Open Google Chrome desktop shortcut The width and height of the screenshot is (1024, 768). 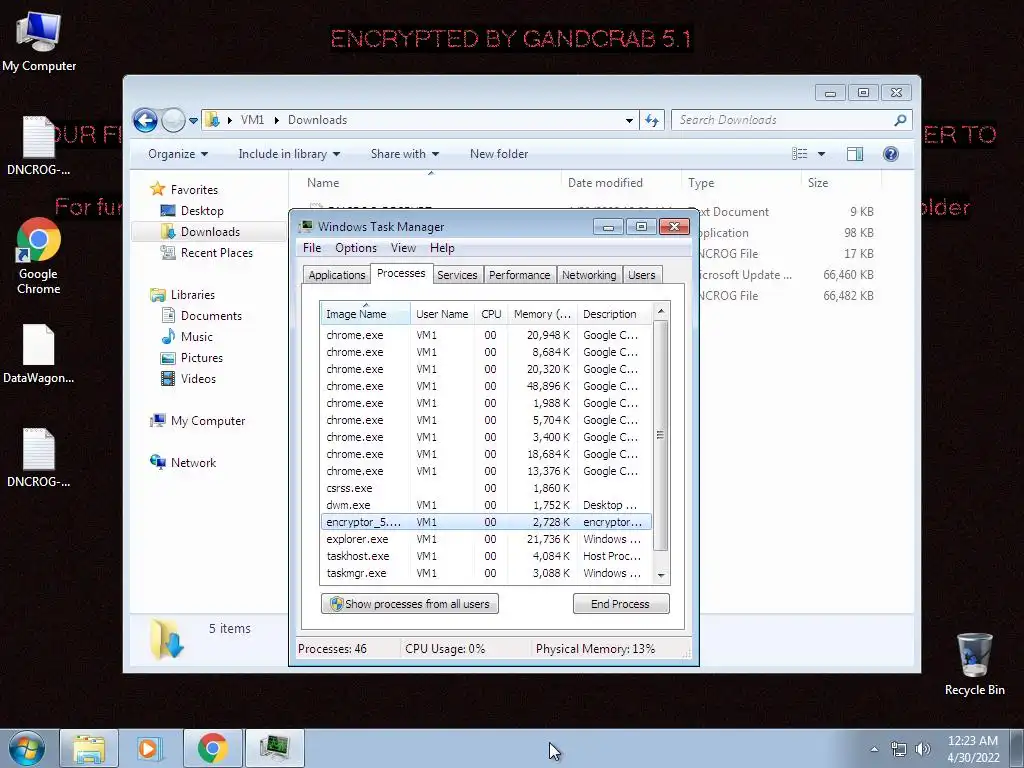coord(39,256)
